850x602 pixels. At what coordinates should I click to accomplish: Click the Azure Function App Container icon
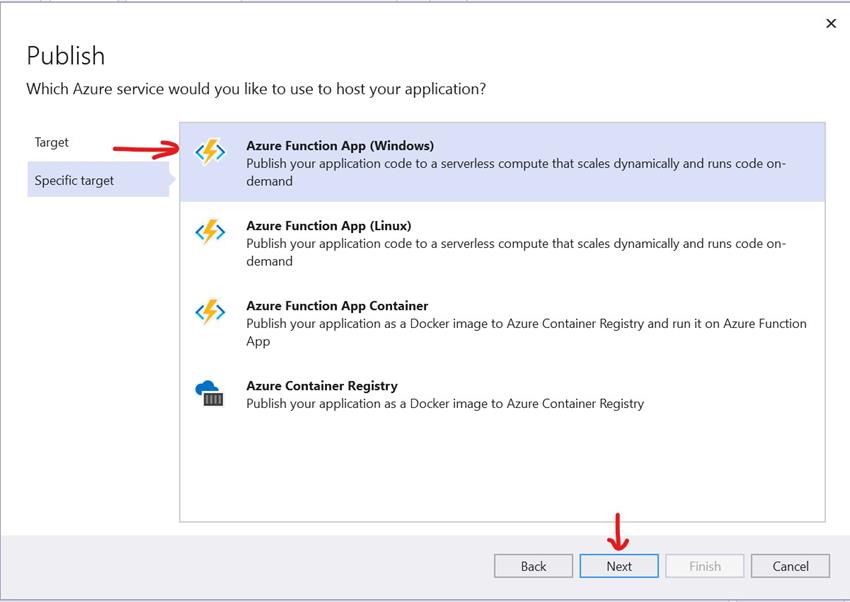click(210, 313)
